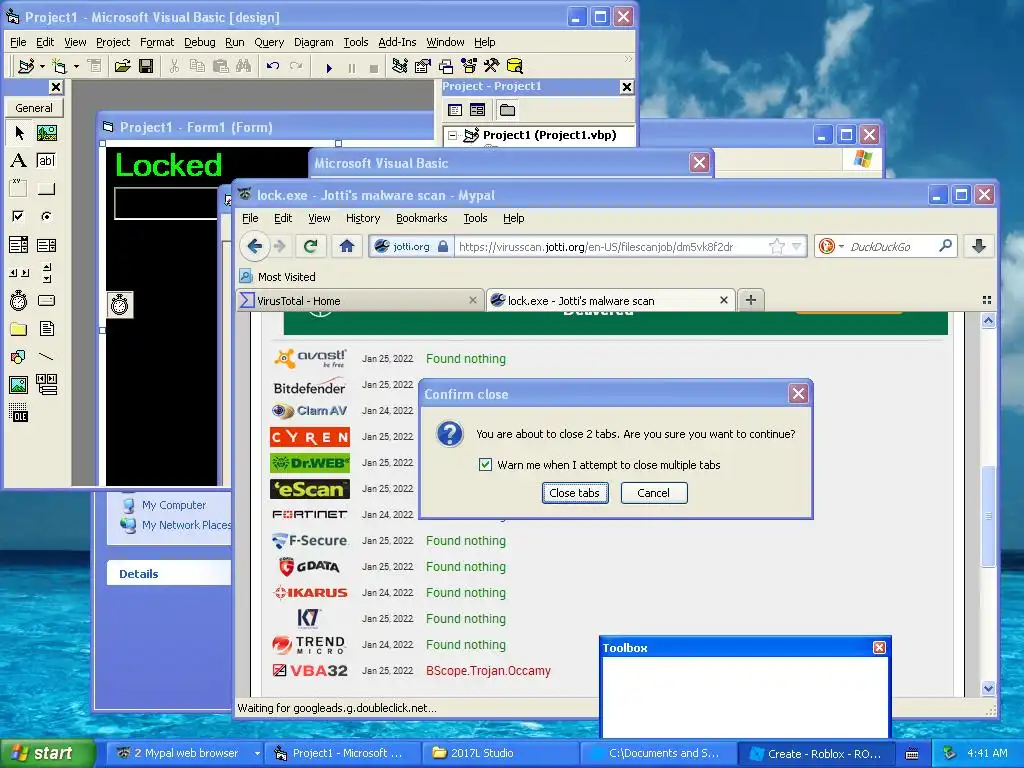Open Project Explorer from VB toolbar

[400, 66]
